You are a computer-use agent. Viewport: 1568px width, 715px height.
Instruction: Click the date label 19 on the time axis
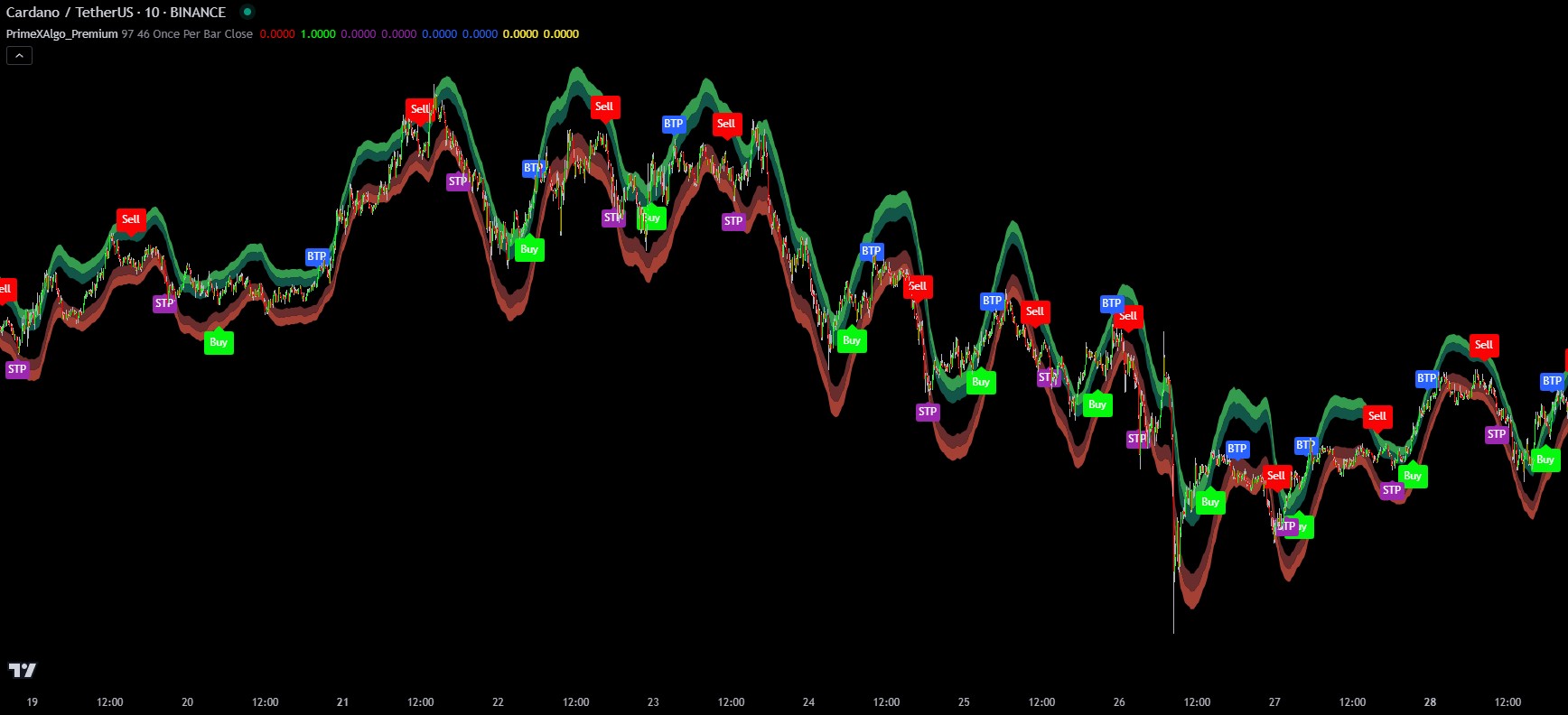point(33,701)
